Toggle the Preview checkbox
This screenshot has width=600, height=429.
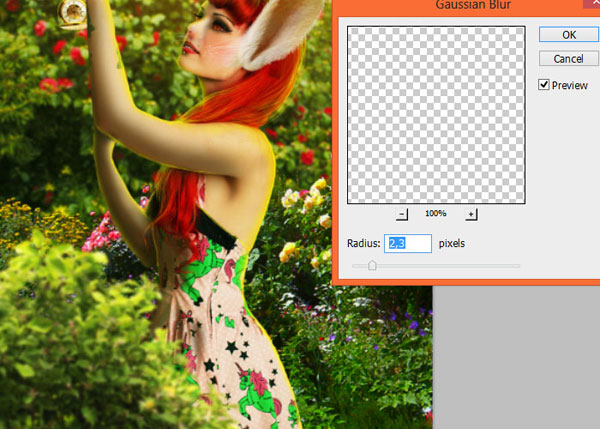pyautogui.click(x=544, y=85)
